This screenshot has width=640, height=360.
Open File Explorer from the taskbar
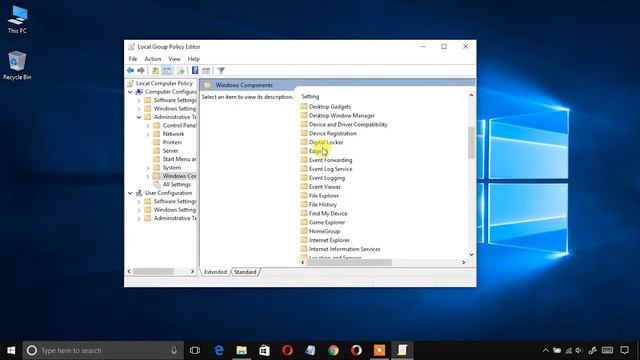242,350
